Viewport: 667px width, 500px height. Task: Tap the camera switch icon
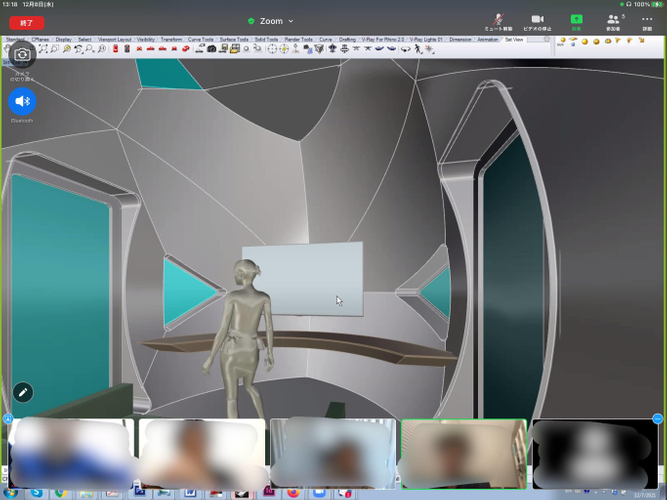(22, 55)
